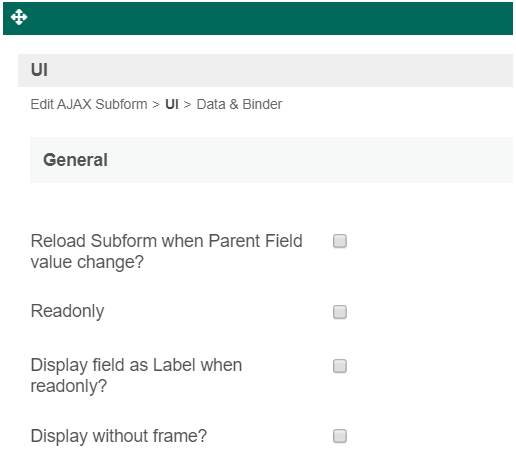Collapse the General section header

[x=271, y=160]
